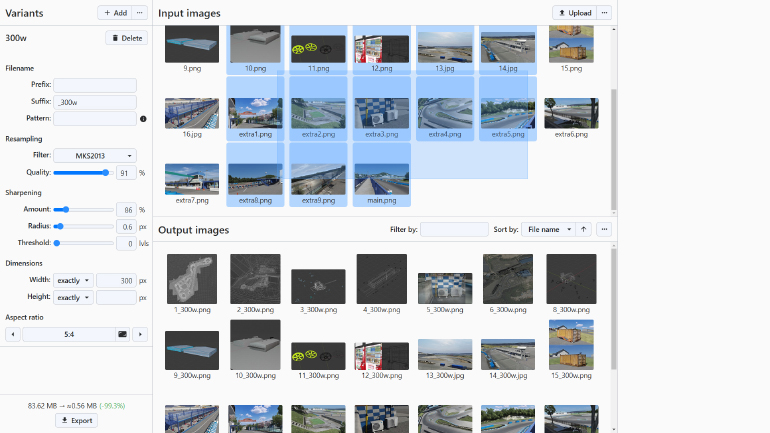Open the Height mode dropdown
Screen dimensions: 770x433
point(73,298)
